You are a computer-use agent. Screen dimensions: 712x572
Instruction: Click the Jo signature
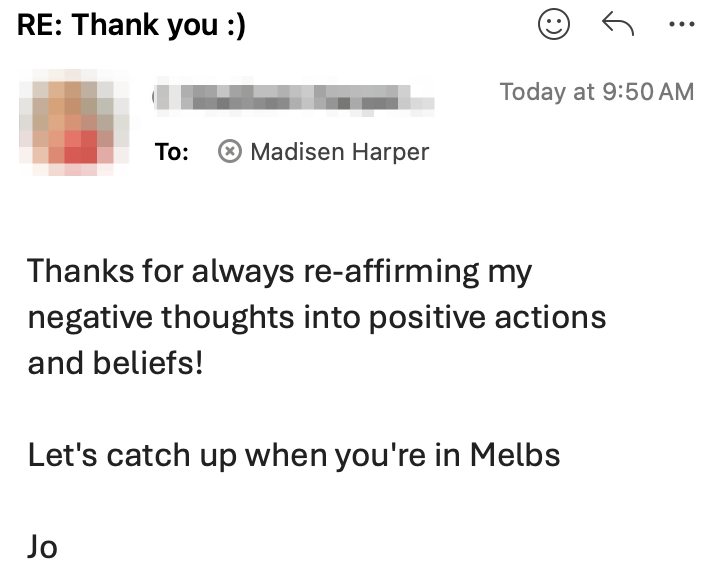[x=42, y=546]
